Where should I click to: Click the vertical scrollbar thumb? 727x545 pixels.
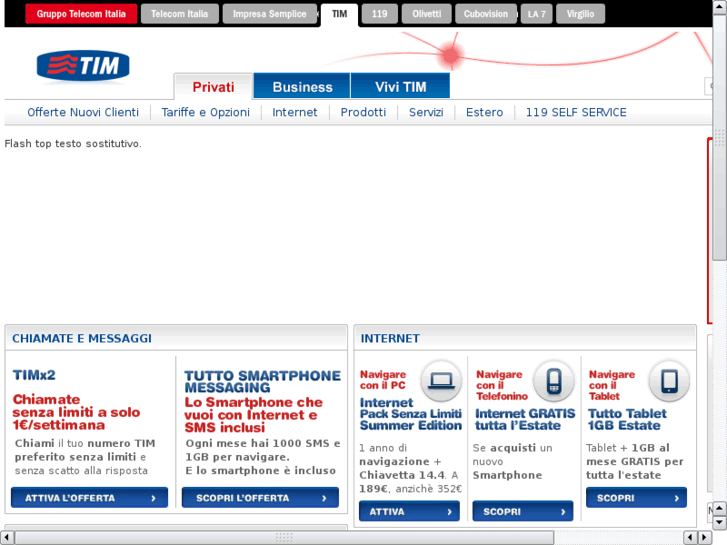(x=720, y=137)
